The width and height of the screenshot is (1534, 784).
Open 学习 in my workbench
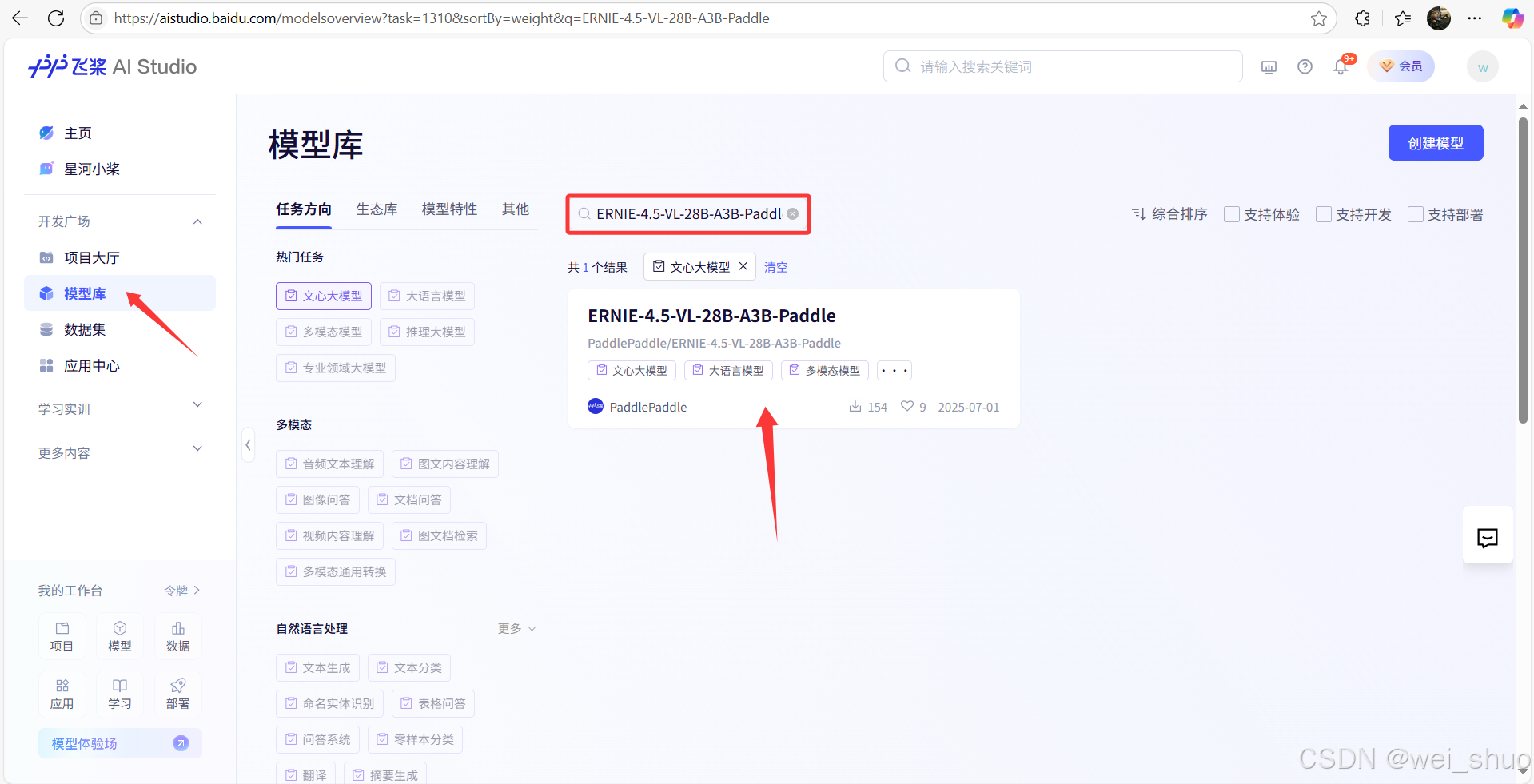(120, 694)
